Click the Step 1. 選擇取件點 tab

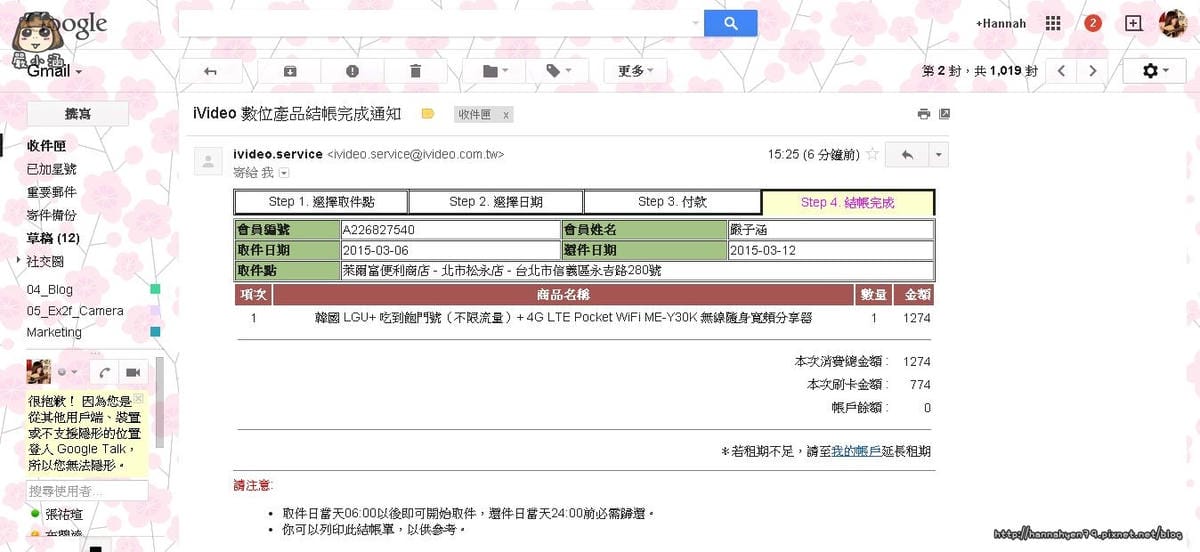[321, 202]
